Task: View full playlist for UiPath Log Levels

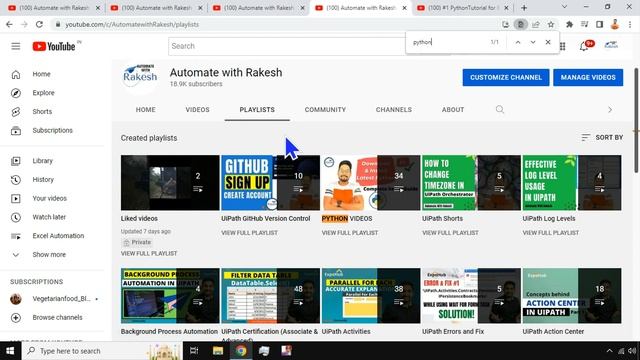Action: click(x=551, y=233)
